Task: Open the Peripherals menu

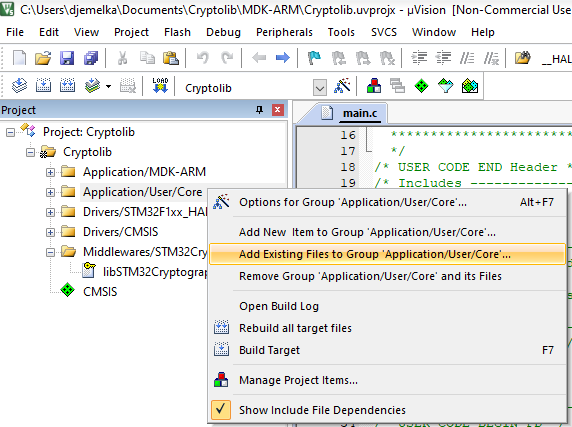Action: [284, 32]
